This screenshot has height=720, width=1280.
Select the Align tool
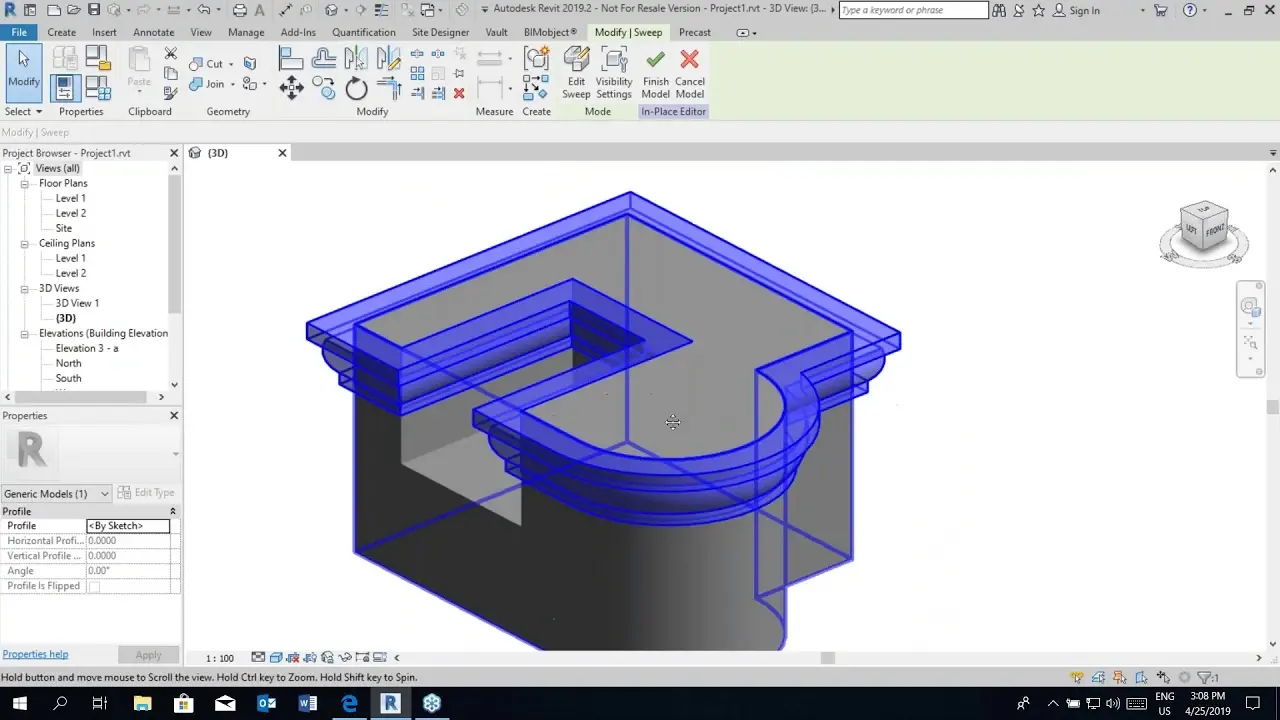(290, 60)
